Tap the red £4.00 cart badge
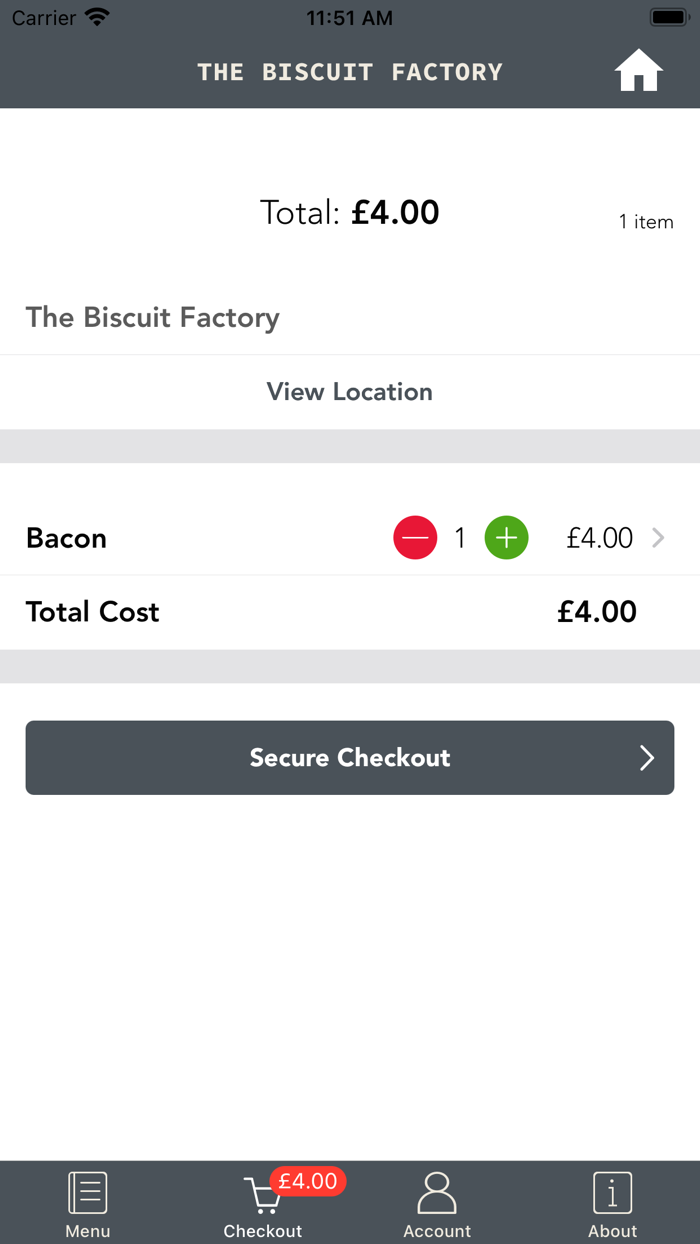This screenshot has width=700, height=1244. click(x=308, y=1181)
